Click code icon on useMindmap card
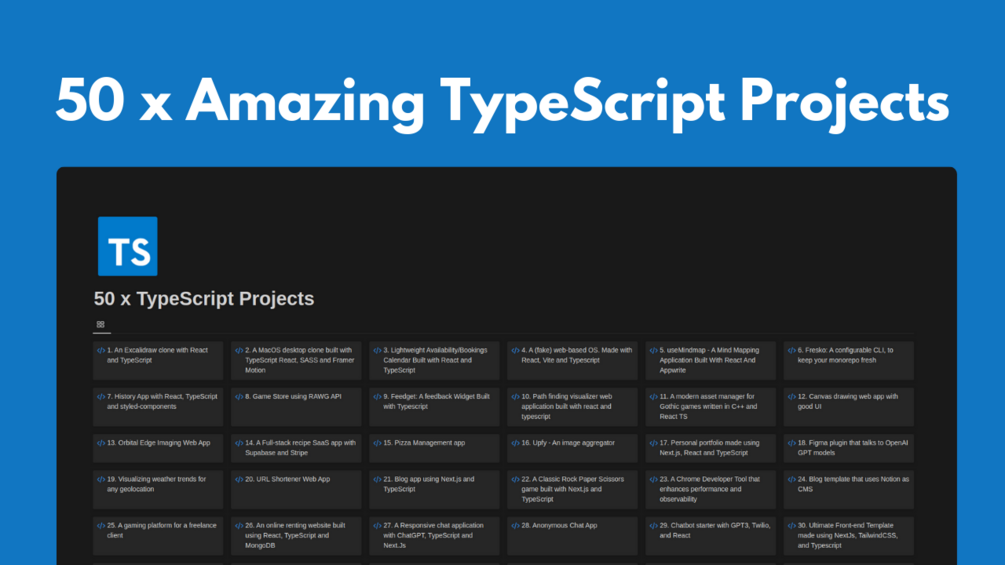Screen dimensions: 1005x565 tap(654, 350)
